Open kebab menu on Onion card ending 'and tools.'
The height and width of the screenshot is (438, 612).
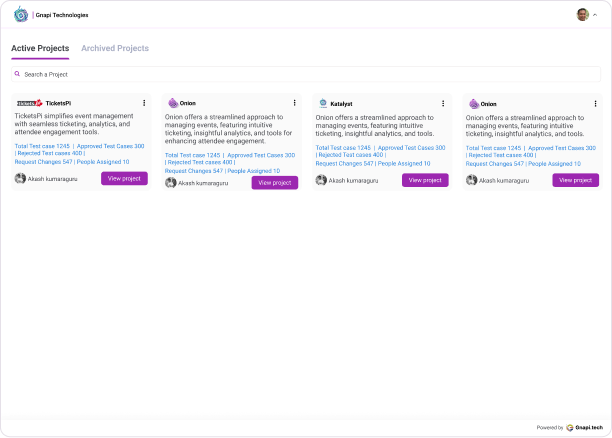595,103
